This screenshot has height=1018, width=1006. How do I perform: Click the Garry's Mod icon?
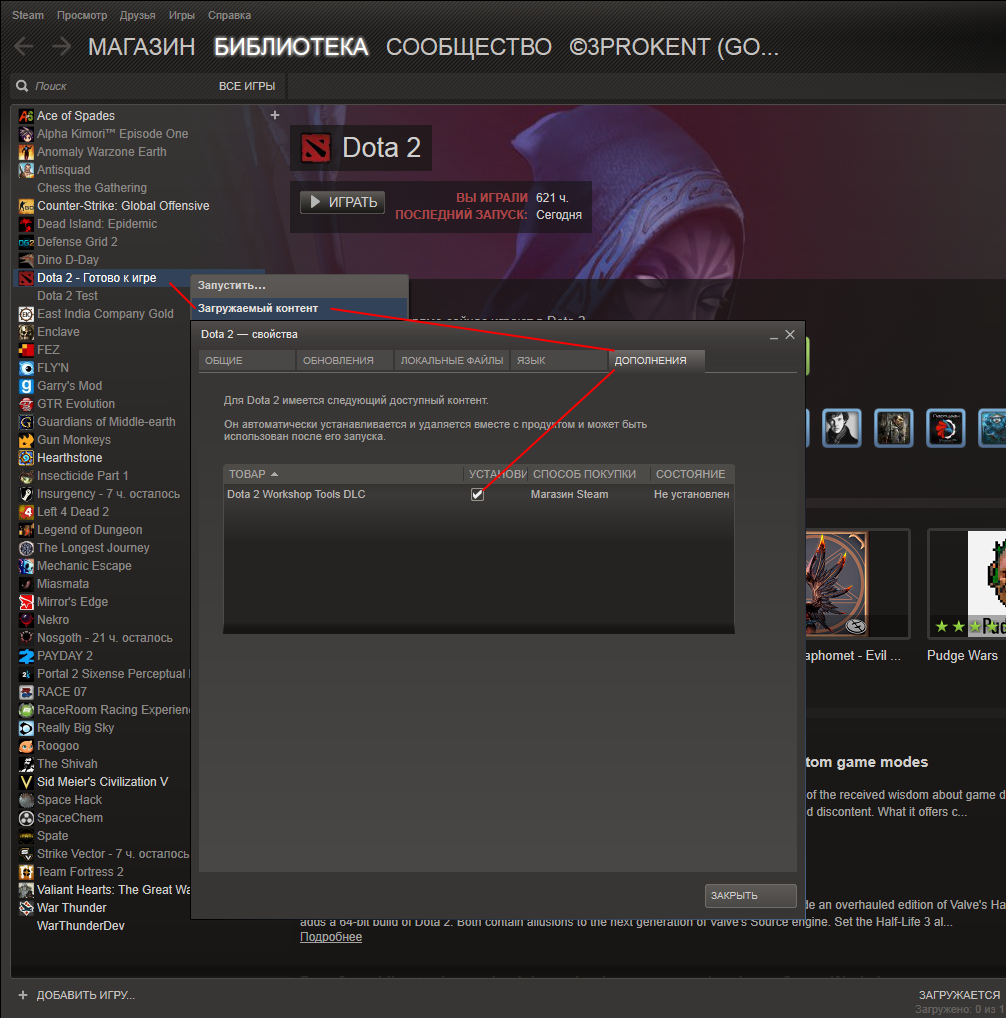pos(26,386)
